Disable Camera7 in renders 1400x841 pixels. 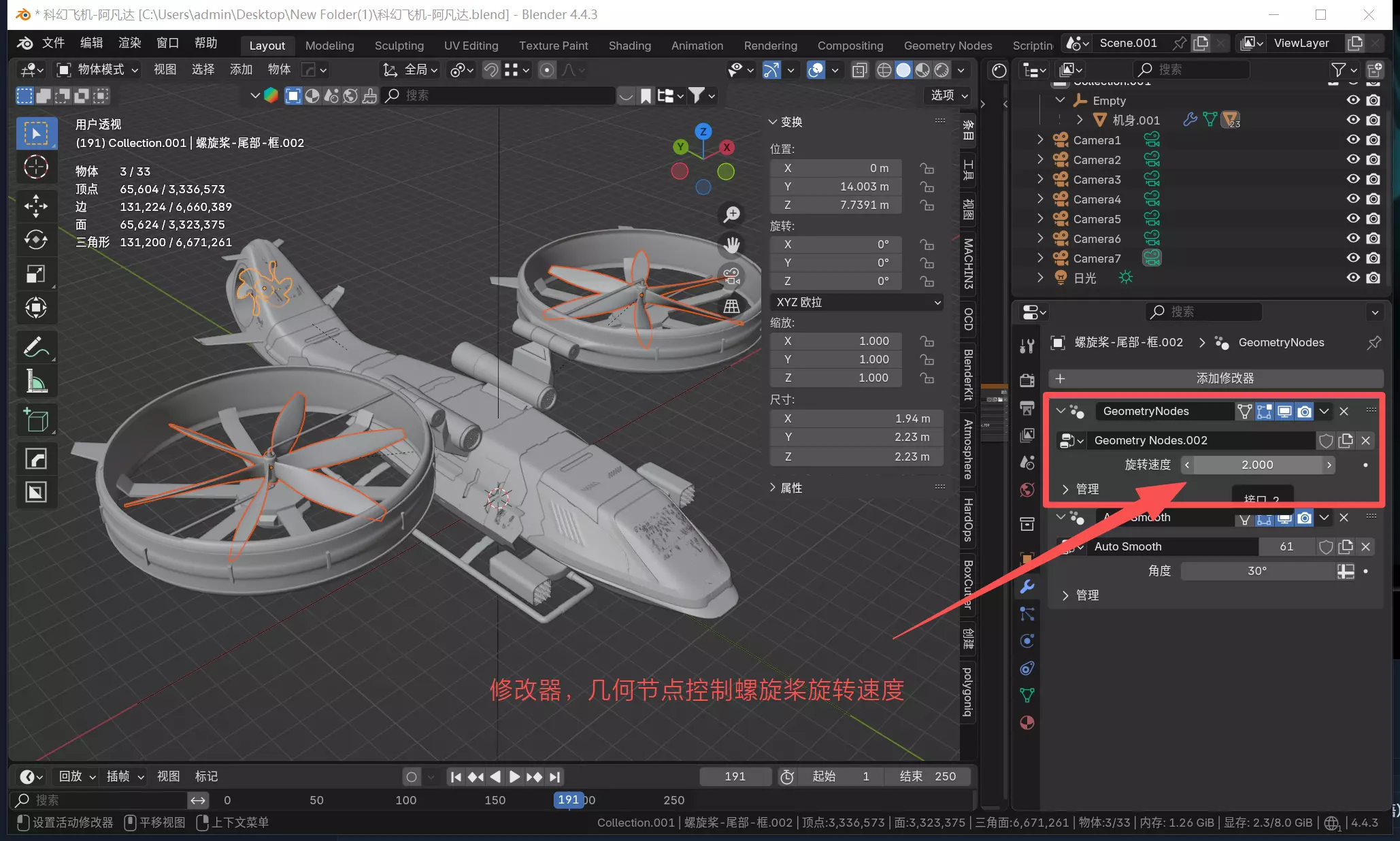[x=1373, y=258]
